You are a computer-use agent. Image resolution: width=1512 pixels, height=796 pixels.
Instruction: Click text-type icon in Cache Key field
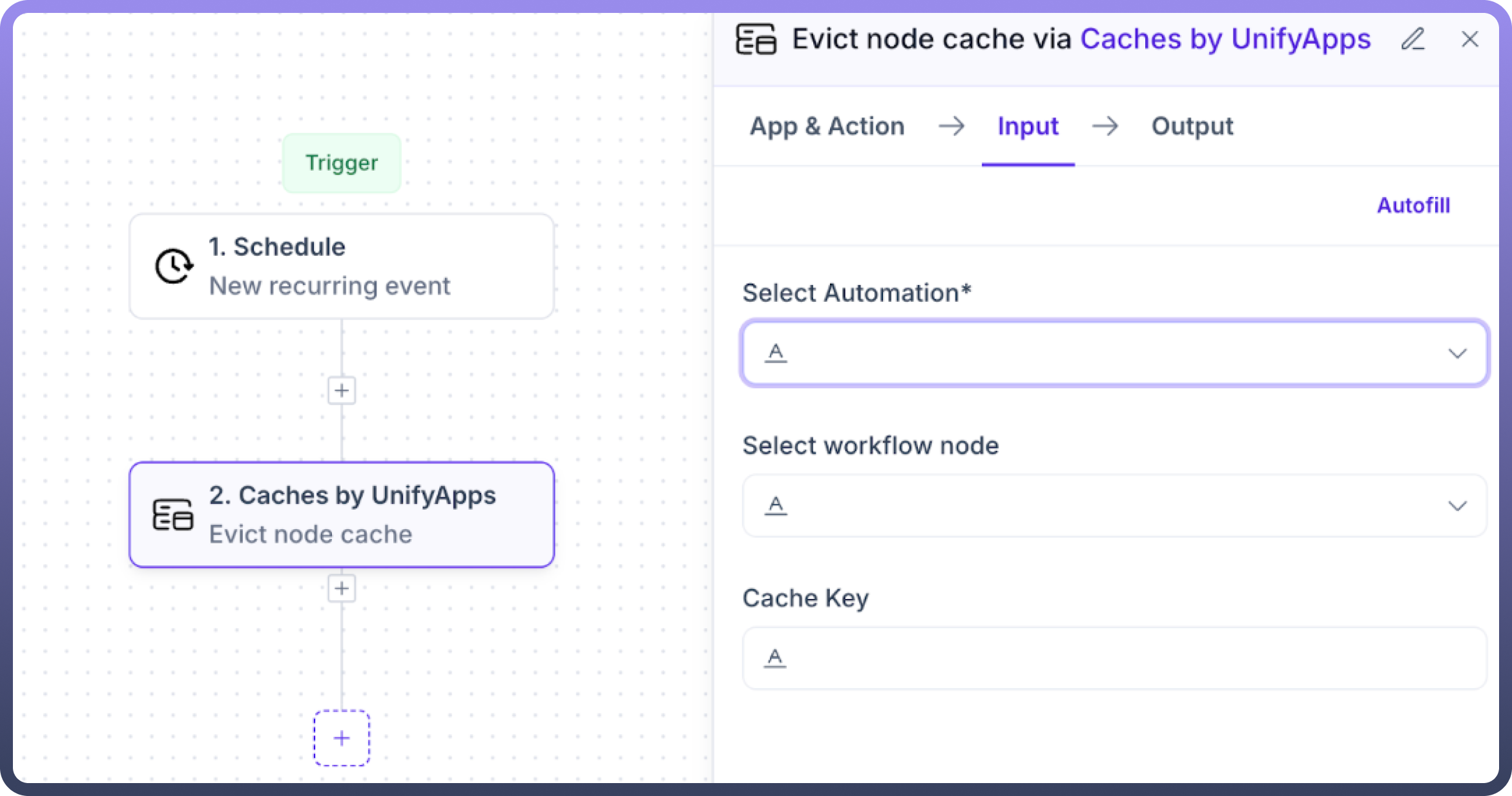click(x=775, y=658)
